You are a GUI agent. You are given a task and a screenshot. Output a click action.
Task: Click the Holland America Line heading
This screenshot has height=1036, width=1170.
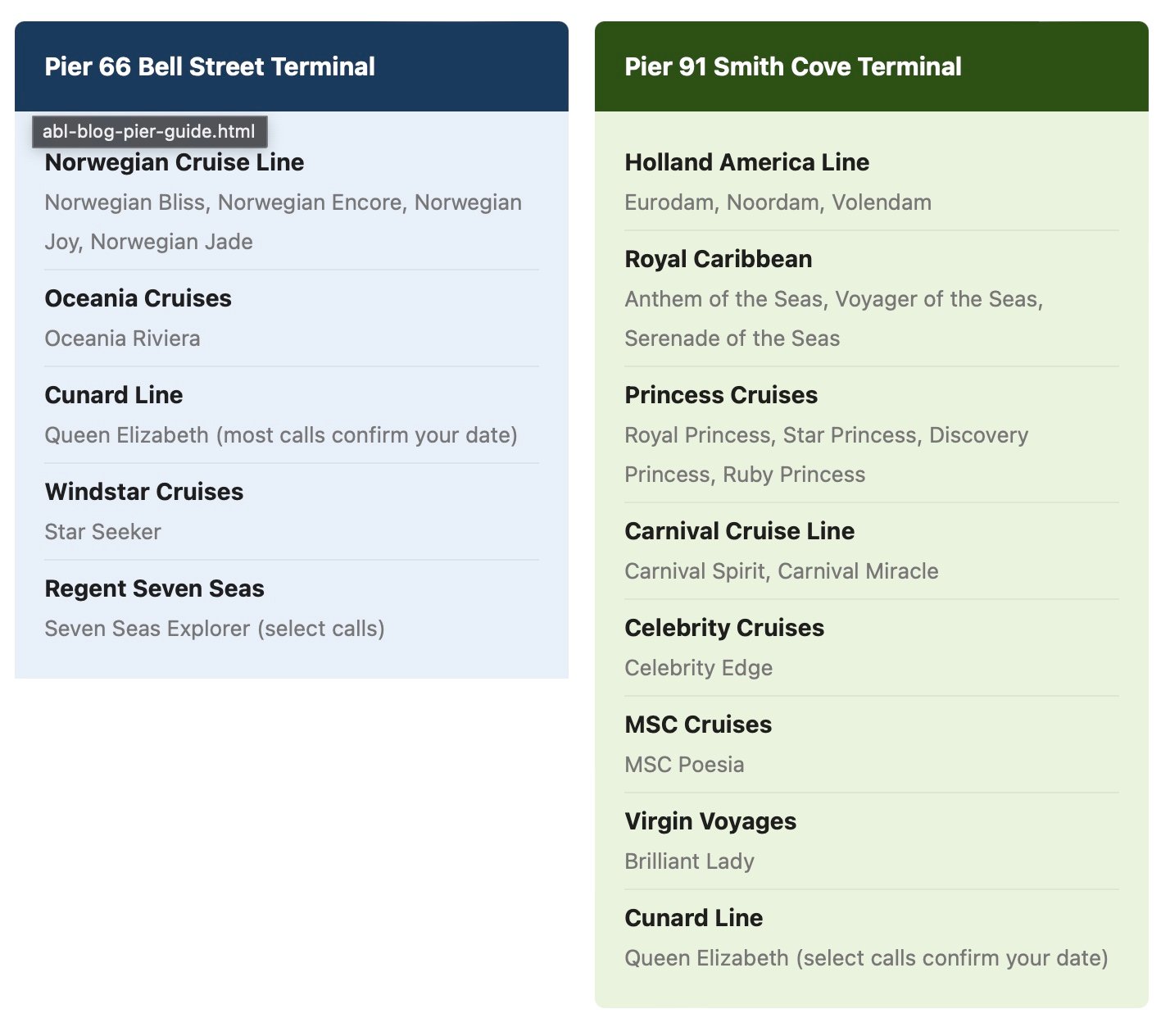[x=747, y=162]
